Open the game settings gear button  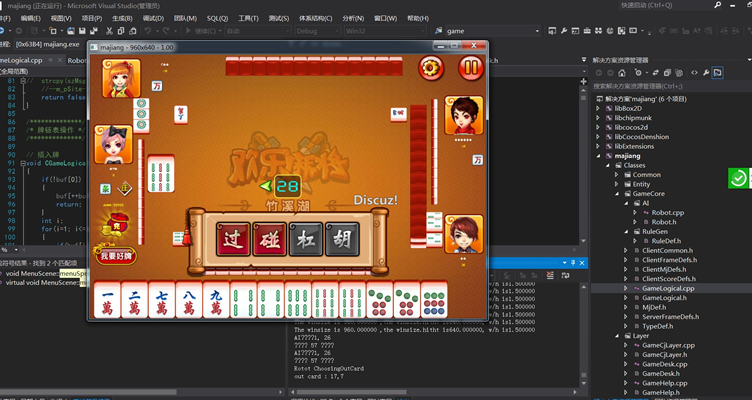coord(431,68)
